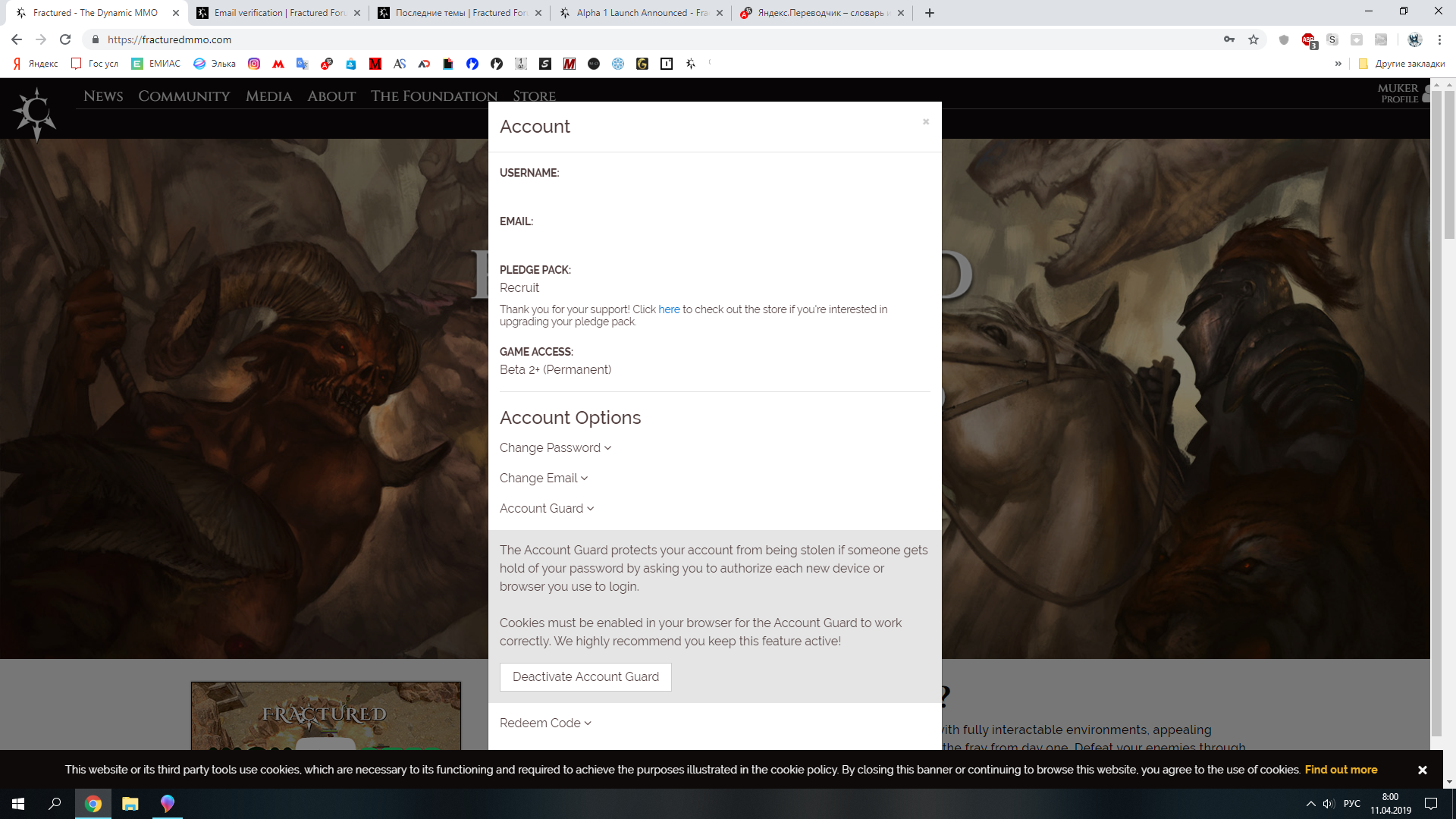Image resolution: width=1456 pixels, height=819 pixels.
Task: Open Windows search from taskbar
Action: coord(55,804)
